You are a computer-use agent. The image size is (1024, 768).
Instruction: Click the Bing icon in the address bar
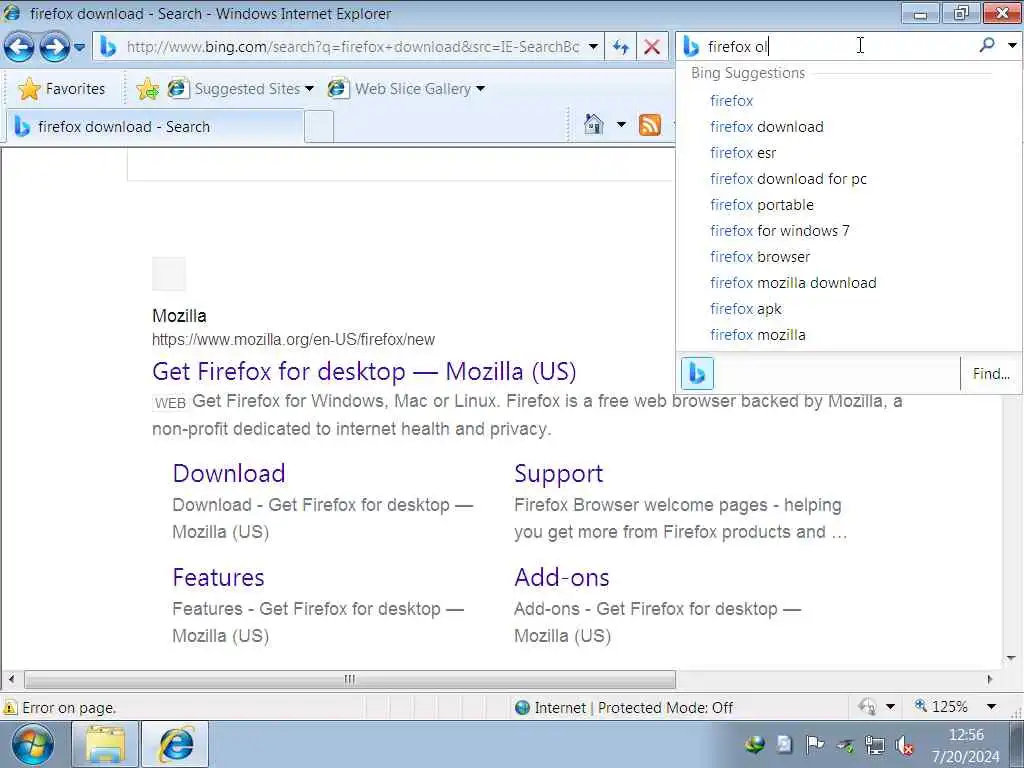(x=108, y=47)
